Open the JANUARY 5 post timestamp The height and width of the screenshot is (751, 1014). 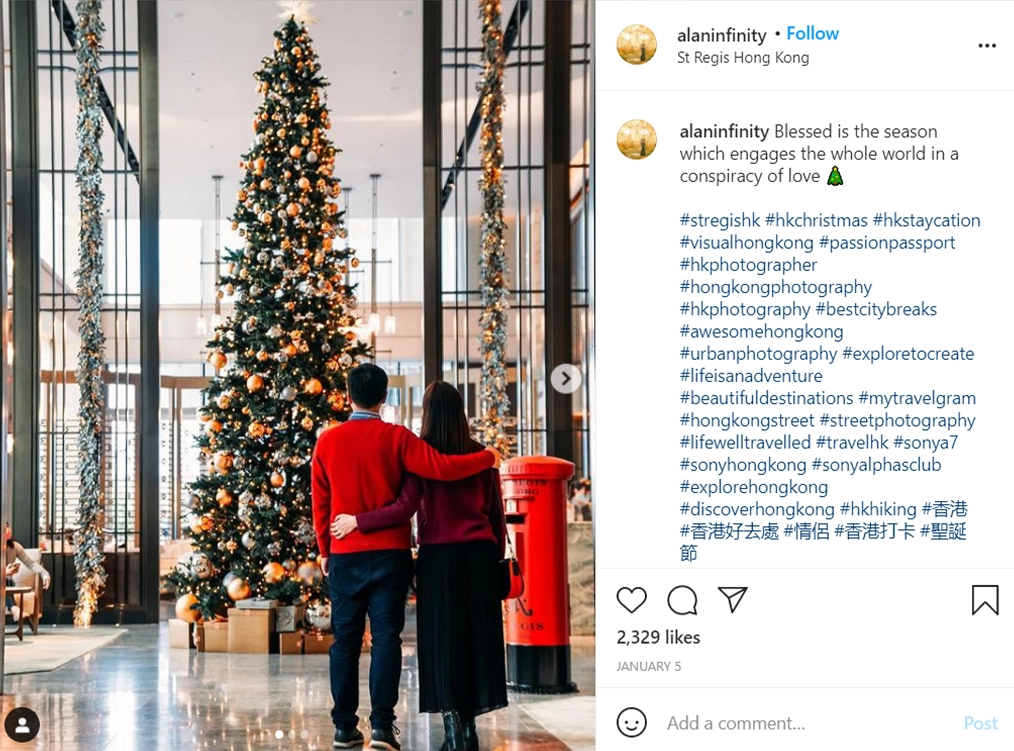tap(649, 666)
